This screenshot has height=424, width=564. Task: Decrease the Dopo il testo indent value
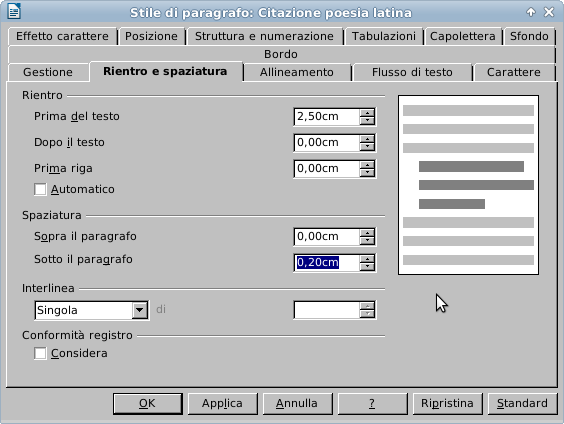(x=367, y=147)
